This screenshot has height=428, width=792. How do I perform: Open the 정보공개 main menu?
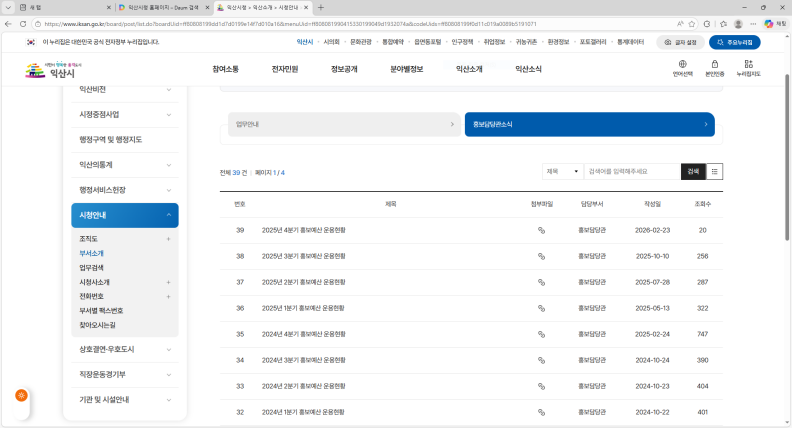(344, 69)
